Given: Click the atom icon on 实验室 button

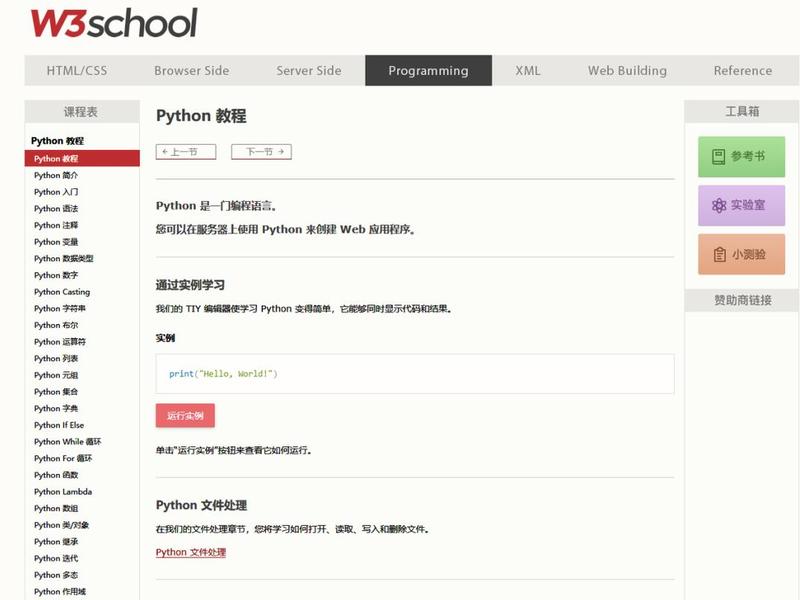Looking at the screenshot, I should [x=719, y=206].
